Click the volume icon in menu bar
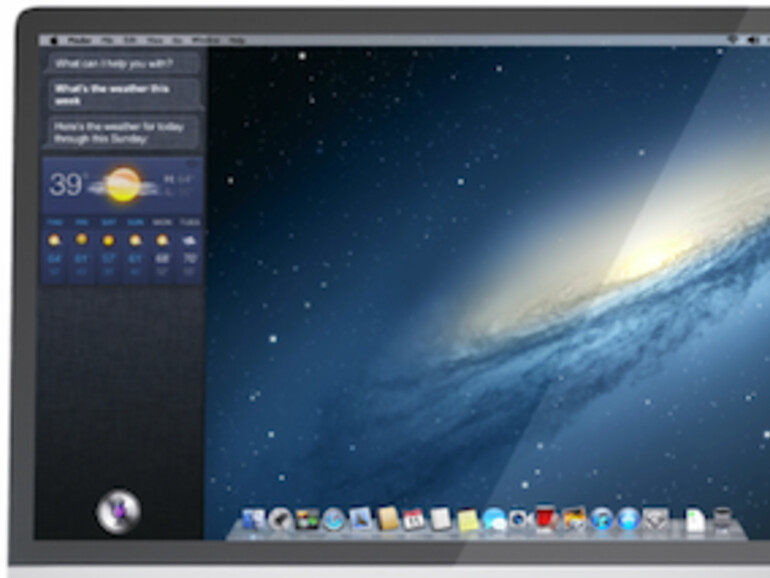The height and width of the screenshot is (578, 770). tap(753, 40)
